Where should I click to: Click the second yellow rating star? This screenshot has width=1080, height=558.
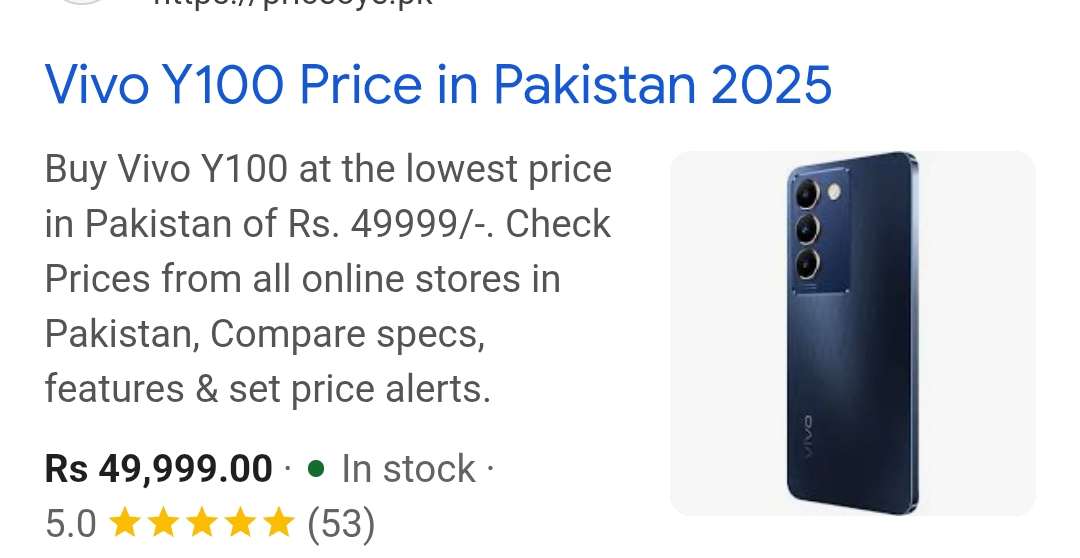[163, 522]
